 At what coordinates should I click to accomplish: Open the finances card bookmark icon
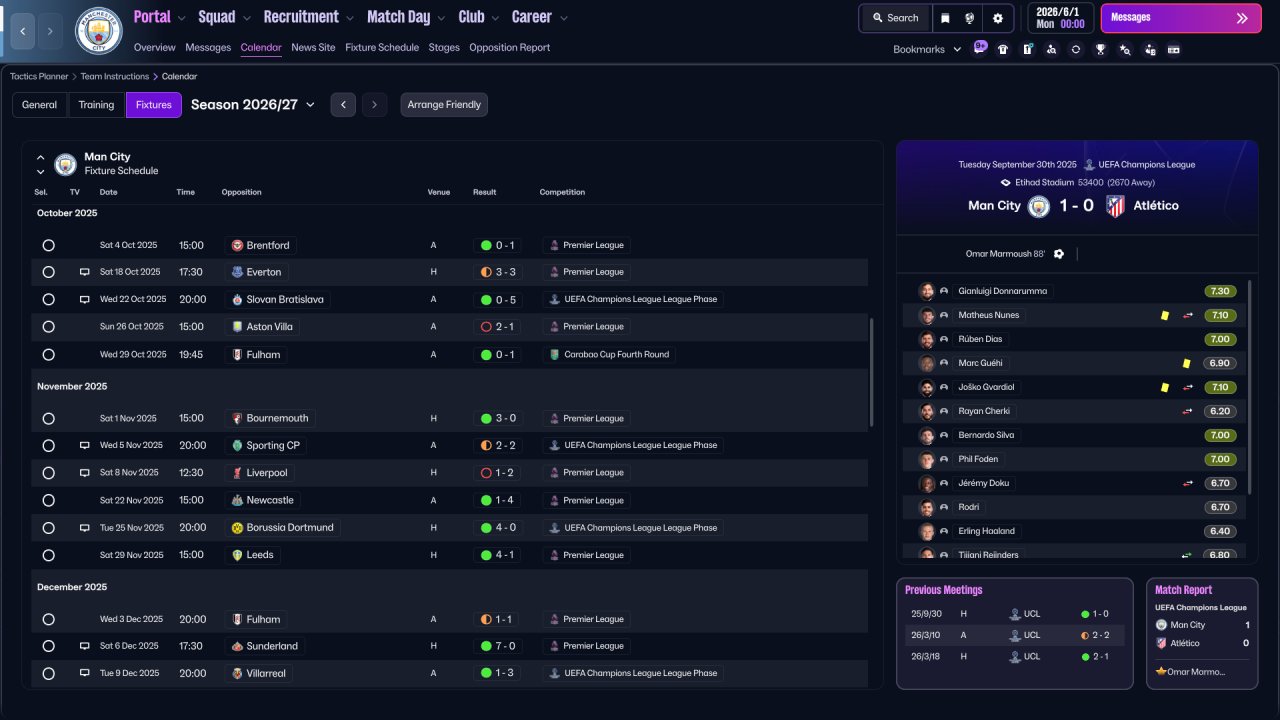click(x=1174, y=49)
